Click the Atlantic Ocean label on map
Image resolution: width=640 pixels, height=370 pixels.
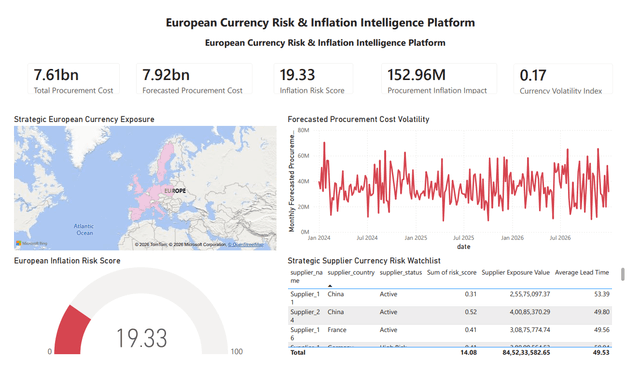84,229
